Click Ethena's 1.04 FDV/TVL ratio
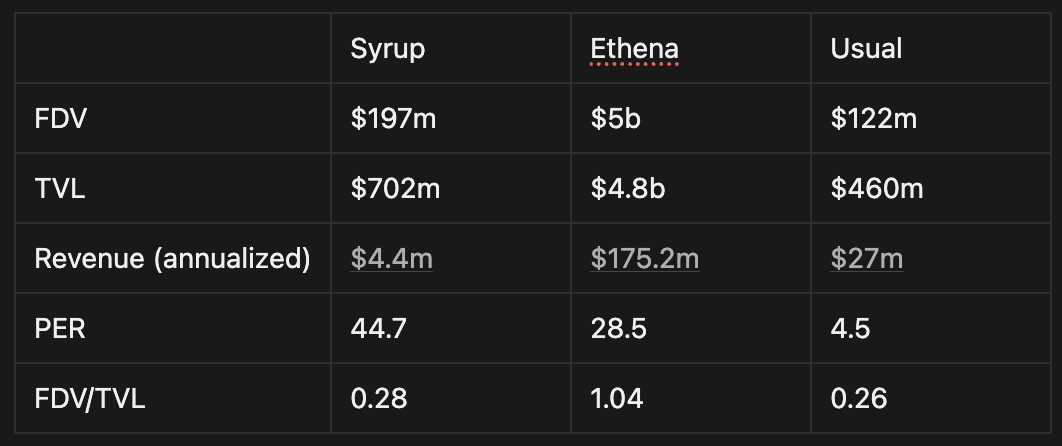Image resolution: width=1062 pixels, height=446 pixels. point(616,399)
